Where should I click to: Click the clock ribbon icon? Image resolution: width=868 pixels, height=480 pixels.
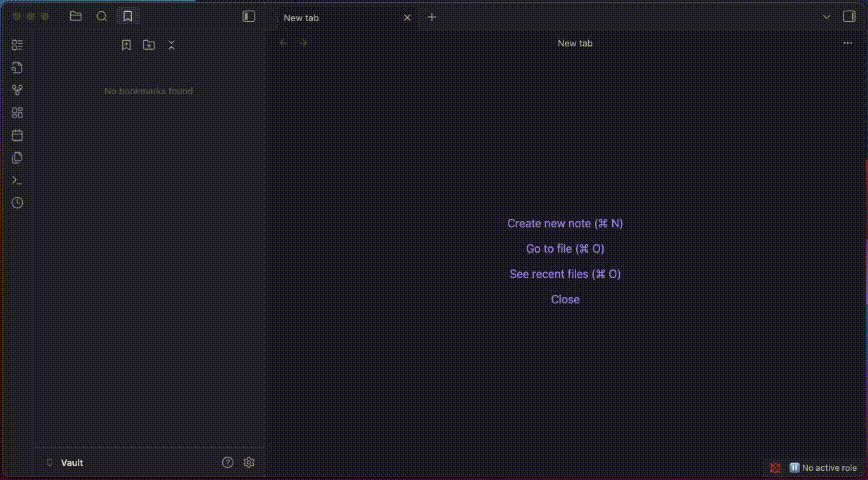coord(17,203)
